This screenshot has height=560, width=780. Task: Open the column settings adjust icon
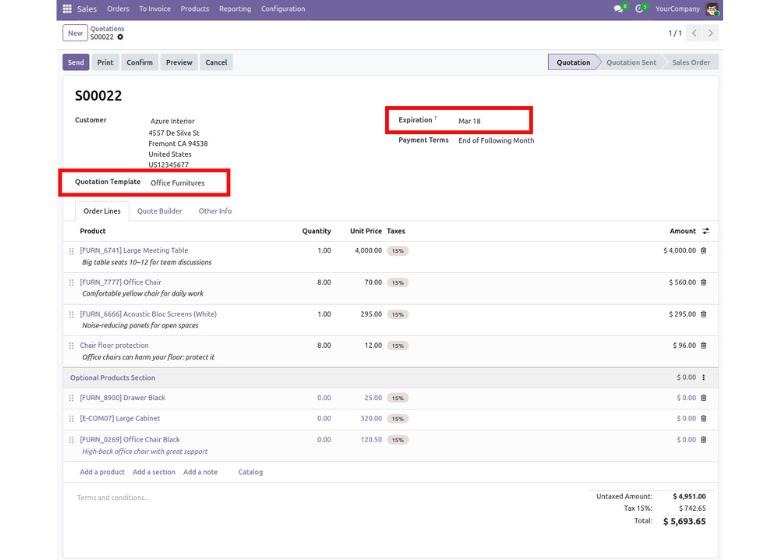(706, 231)
